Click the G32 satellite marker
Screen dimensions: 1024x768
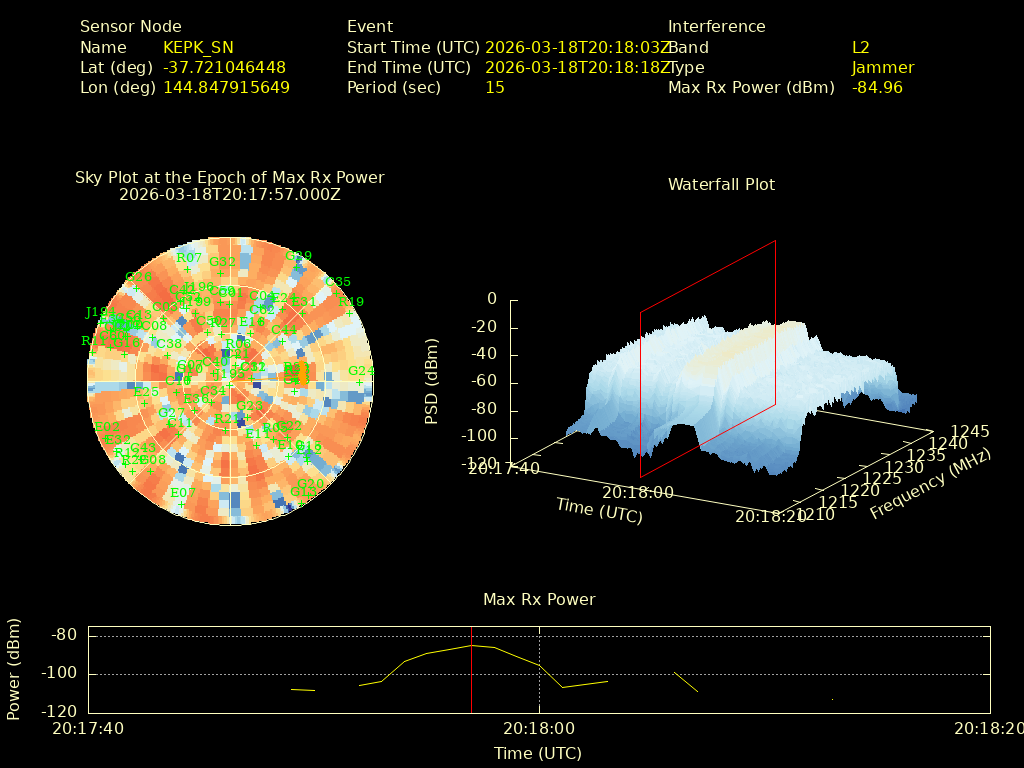click(x=222, y=273)
